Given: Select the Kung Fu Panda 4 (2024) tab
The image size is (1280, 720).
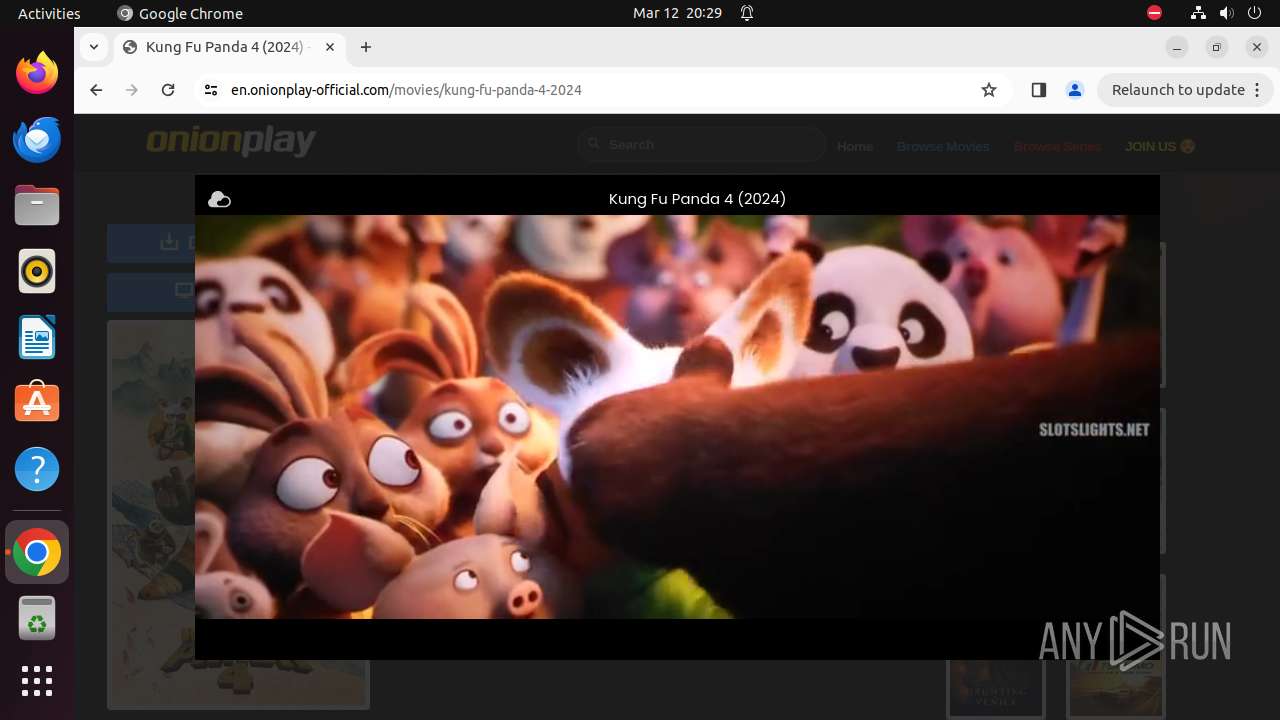Looking at the screenshot, I should click(x=229, y=47).
